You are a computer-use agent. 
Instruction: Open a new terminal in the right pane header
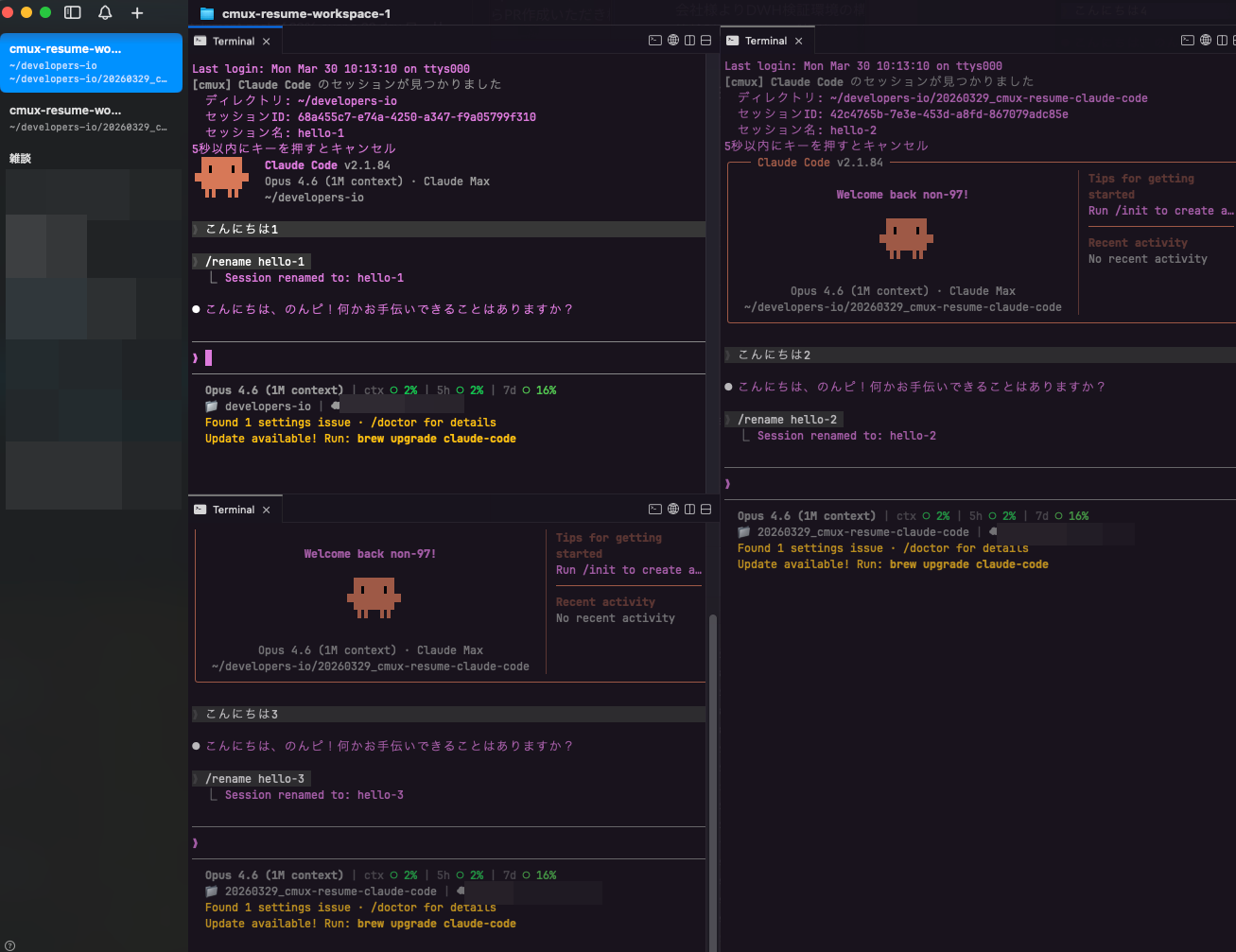coord(1187,40)
